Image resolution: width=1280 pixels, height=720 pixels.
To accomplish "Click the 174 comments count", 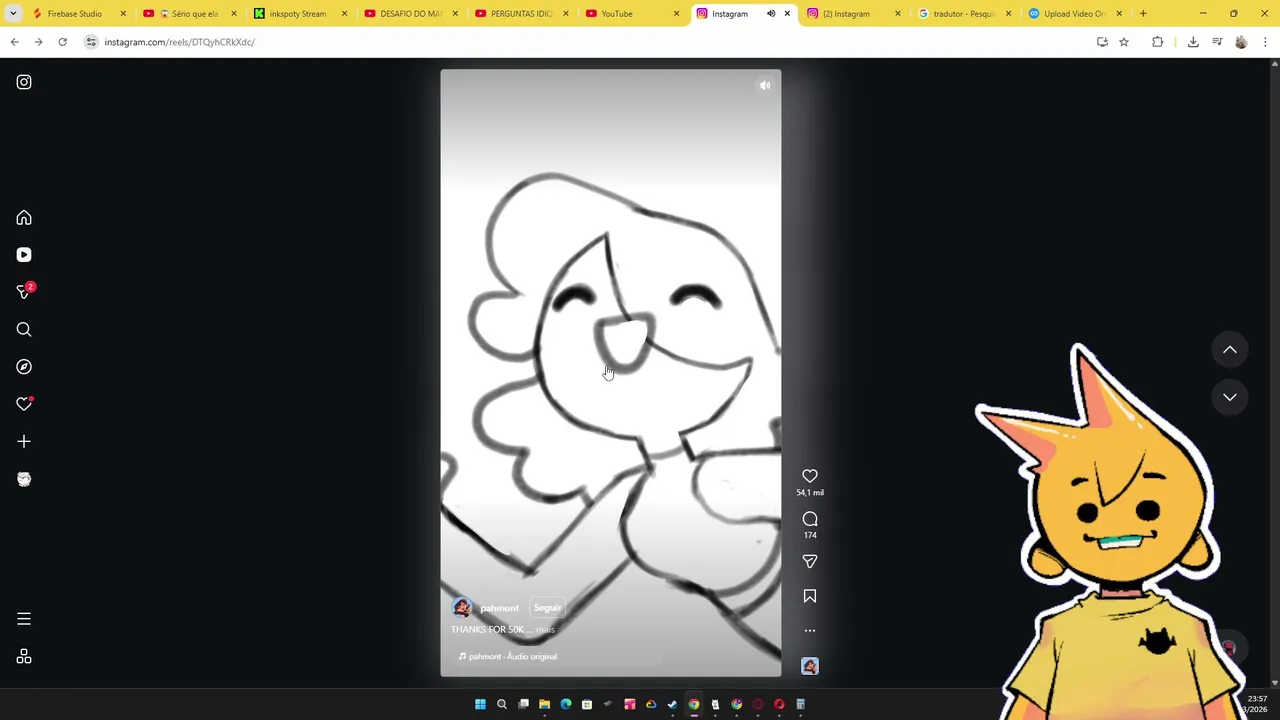I will 810,535.
